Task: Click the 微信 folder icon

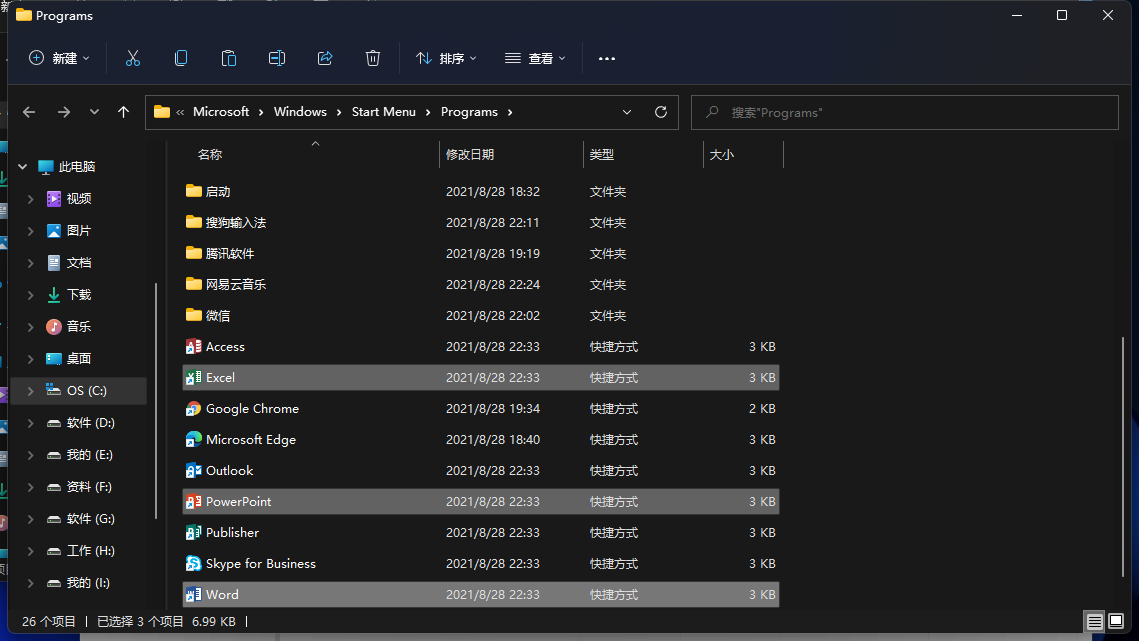Action: click(x=193, y=315)
